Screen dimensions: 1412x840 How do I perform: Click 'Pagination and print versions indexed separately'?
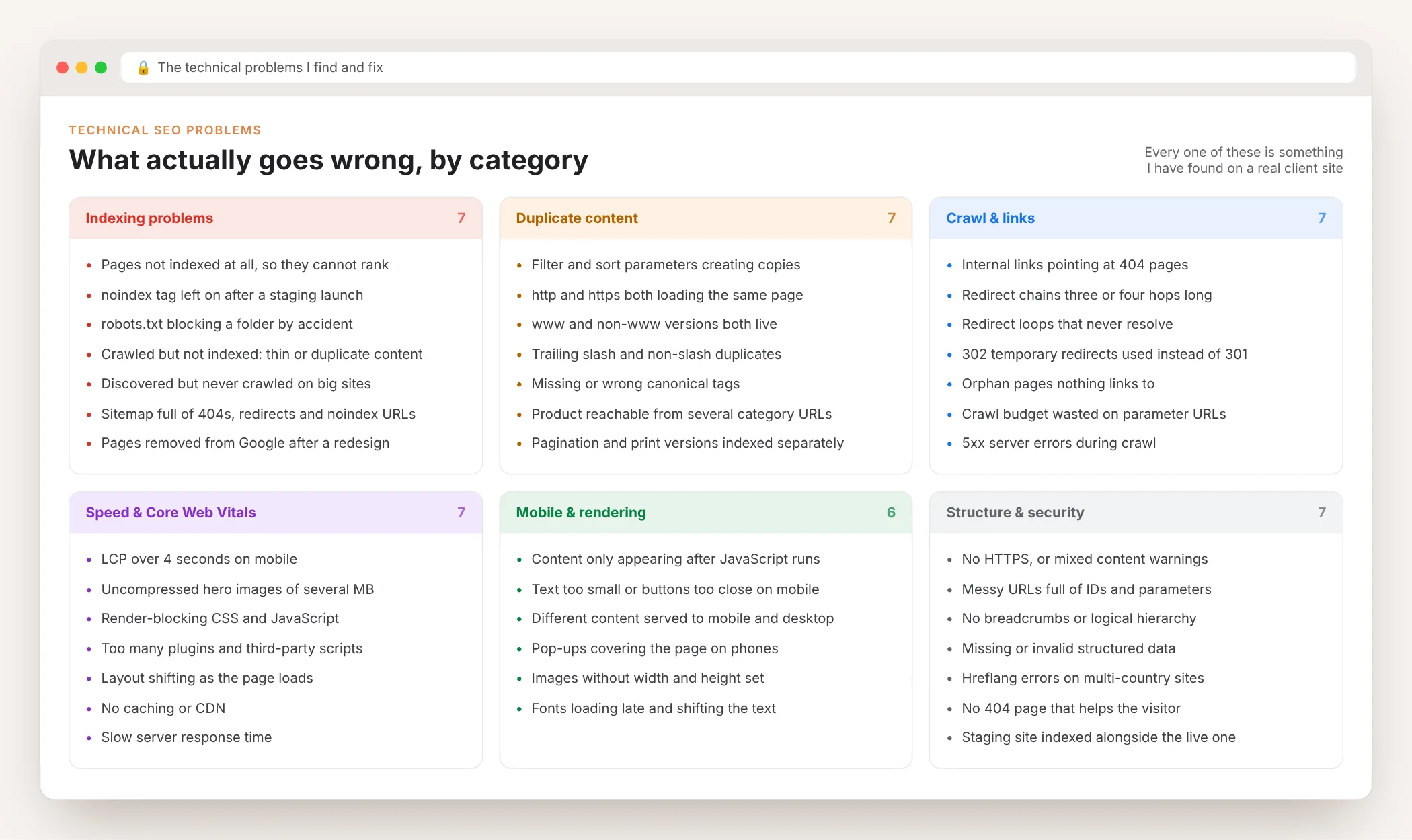point(687,443)
